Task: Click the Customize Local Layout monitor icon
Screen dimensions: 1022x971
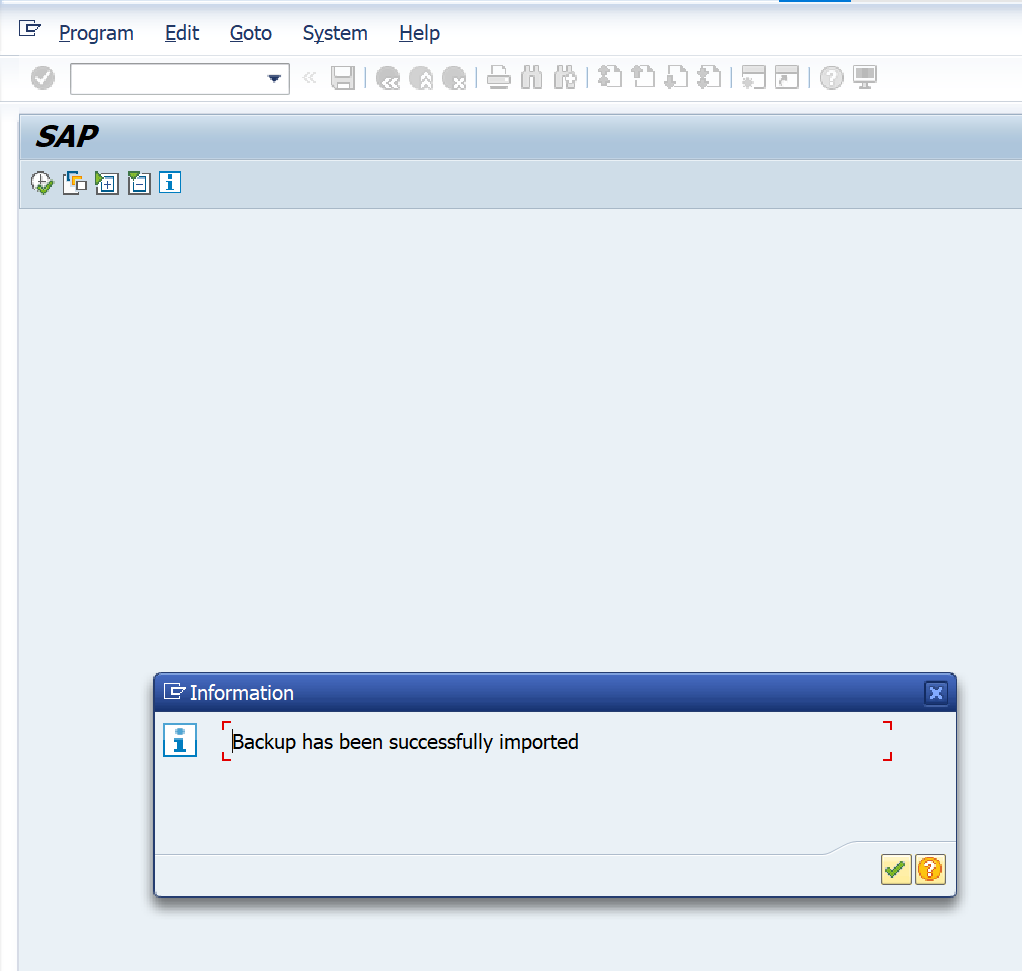Action: pyautogui.click(x=864, y=78)
